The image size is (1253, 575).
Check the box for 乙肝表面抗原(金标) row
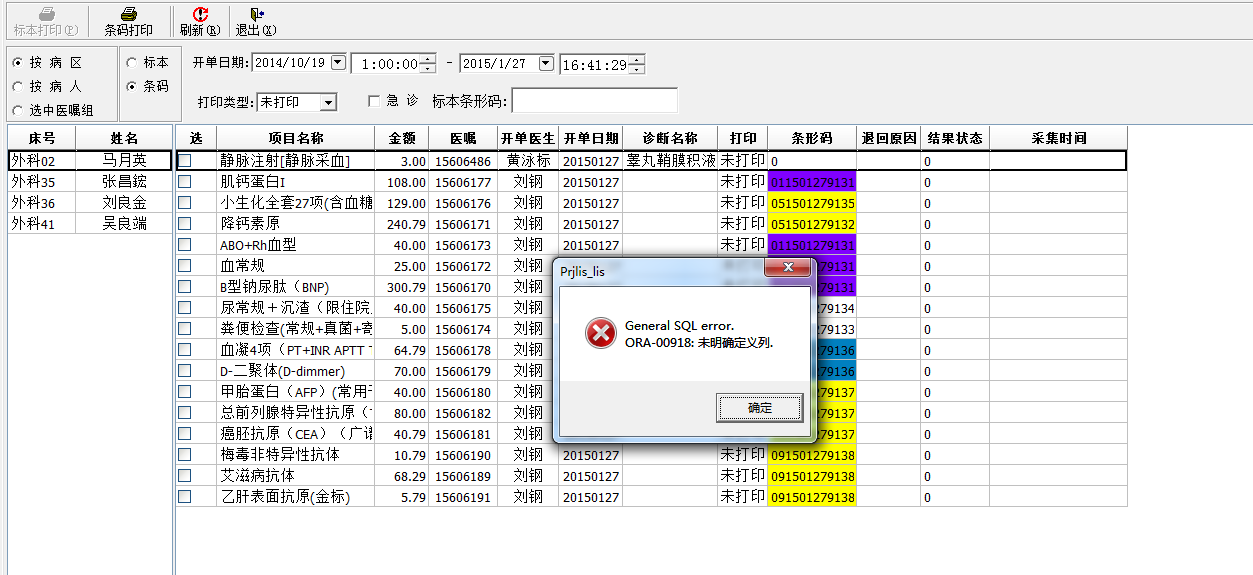tap(185, 496)
